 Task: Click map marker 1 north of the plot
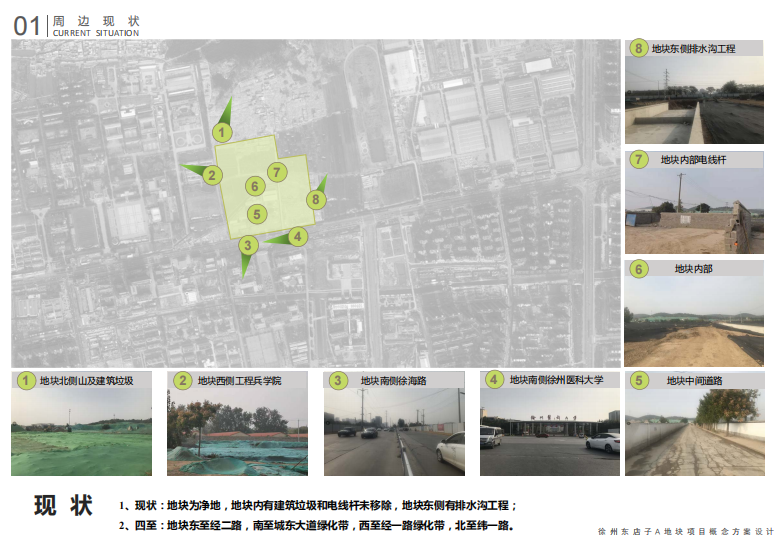pos(222,133)
